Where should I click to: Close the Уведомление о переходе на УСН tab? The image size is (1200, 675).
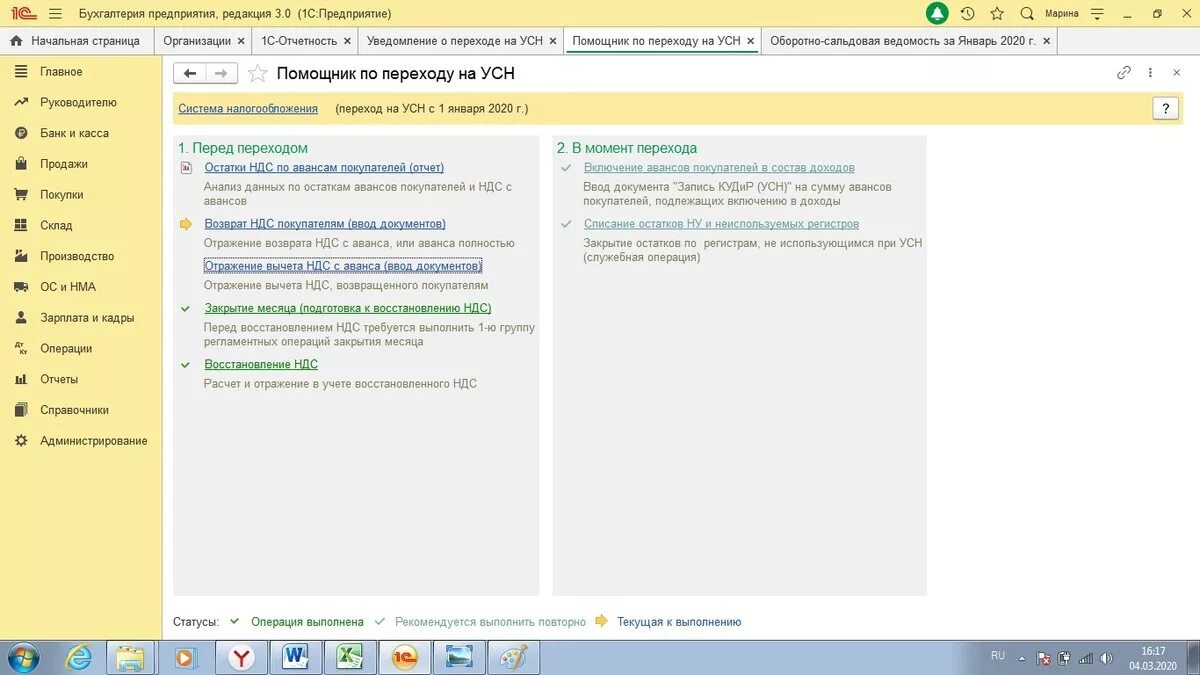click(x=553, y=41)
